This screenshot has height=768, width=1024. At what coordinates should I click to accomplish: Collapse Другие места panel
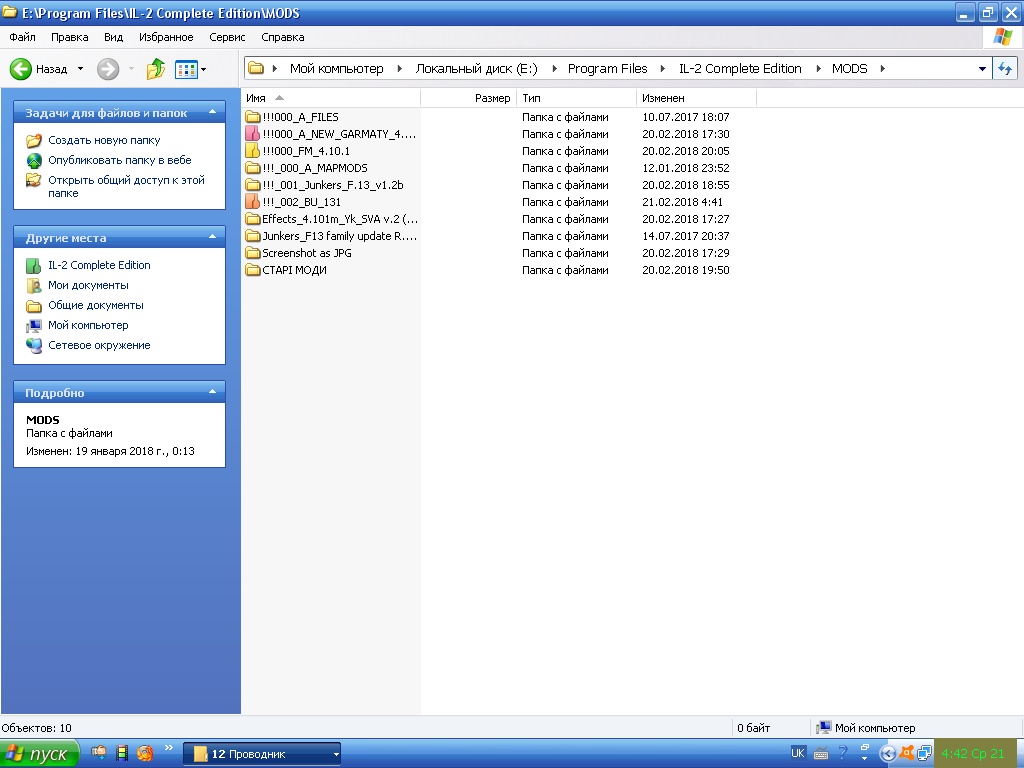click(x=212, y=237)
